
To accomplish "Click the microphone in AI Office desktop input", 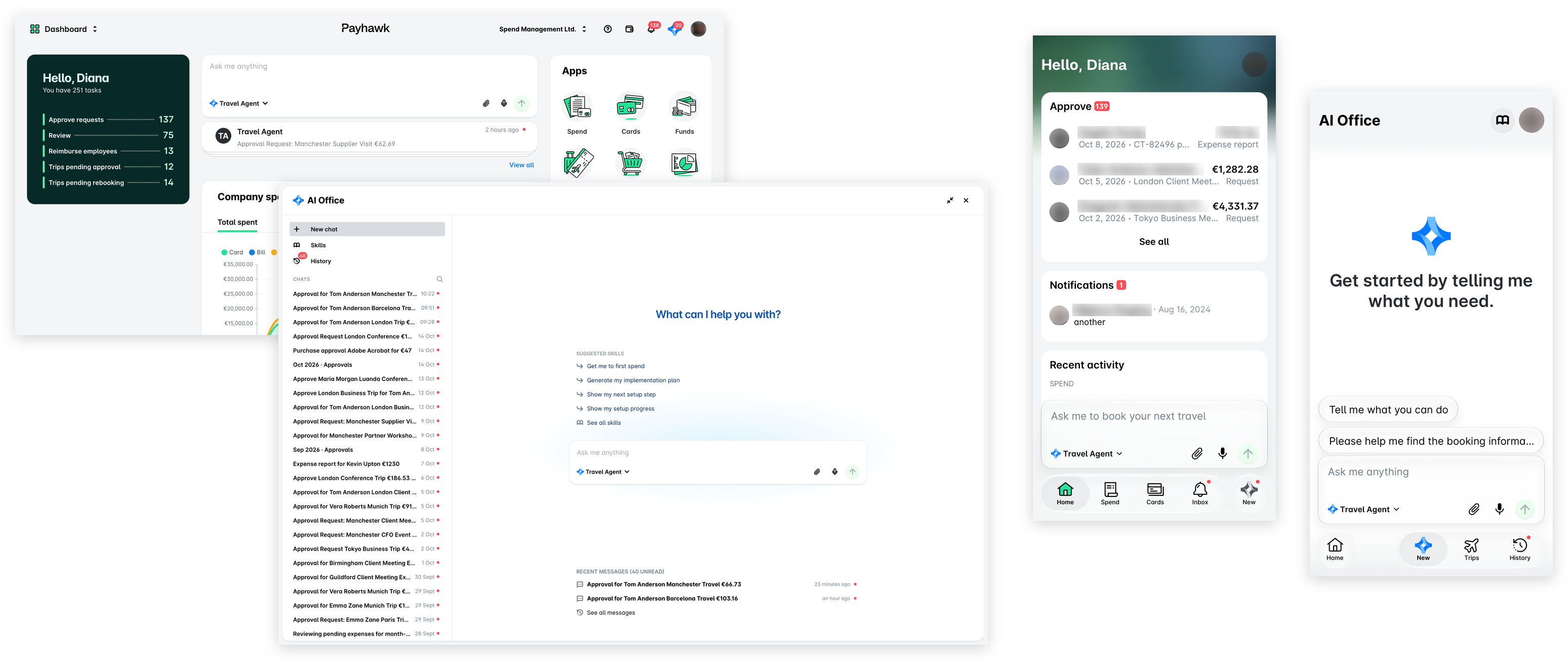I will 834,471.
